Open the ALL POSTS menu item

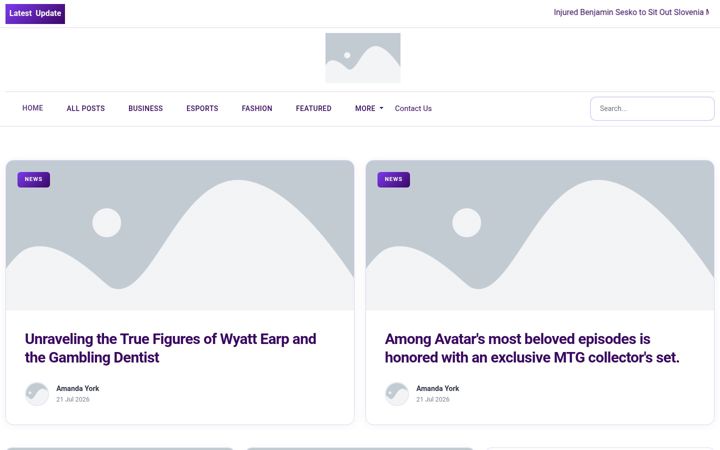(85, 108)
